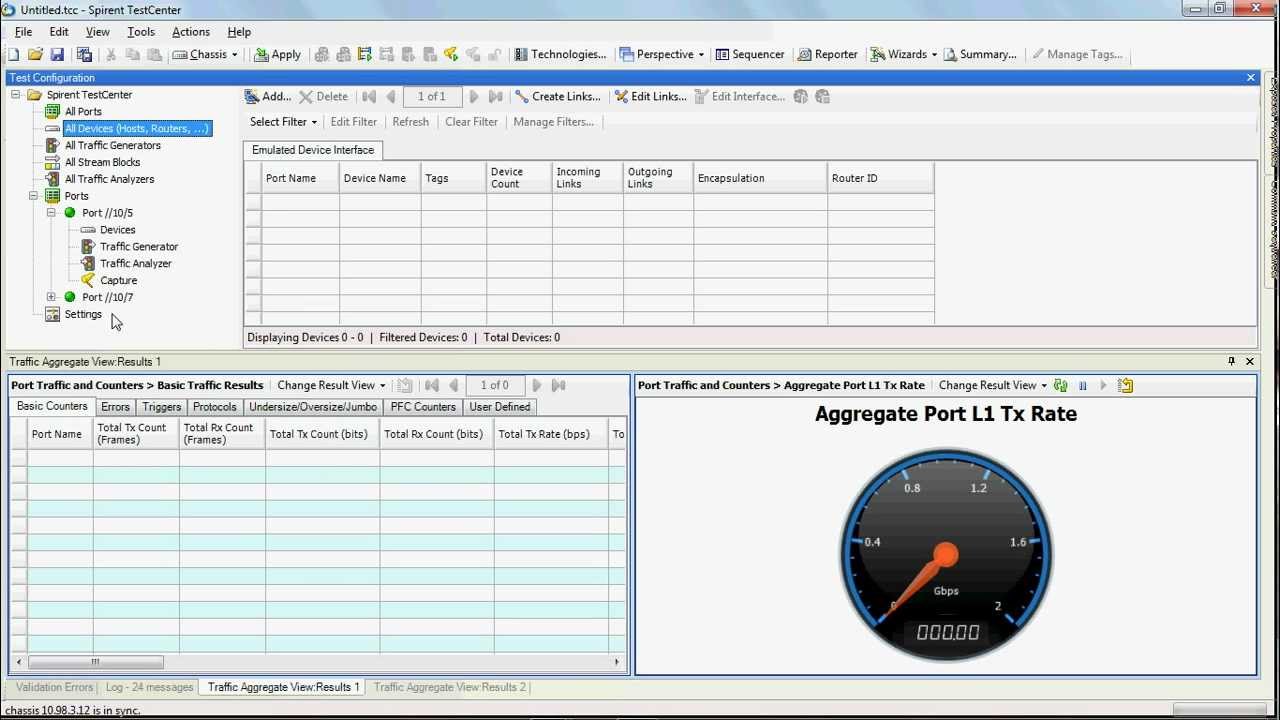Click the yellow icon right of play arrow
The image size is (1280, 720).
(x=1125, y=385)
